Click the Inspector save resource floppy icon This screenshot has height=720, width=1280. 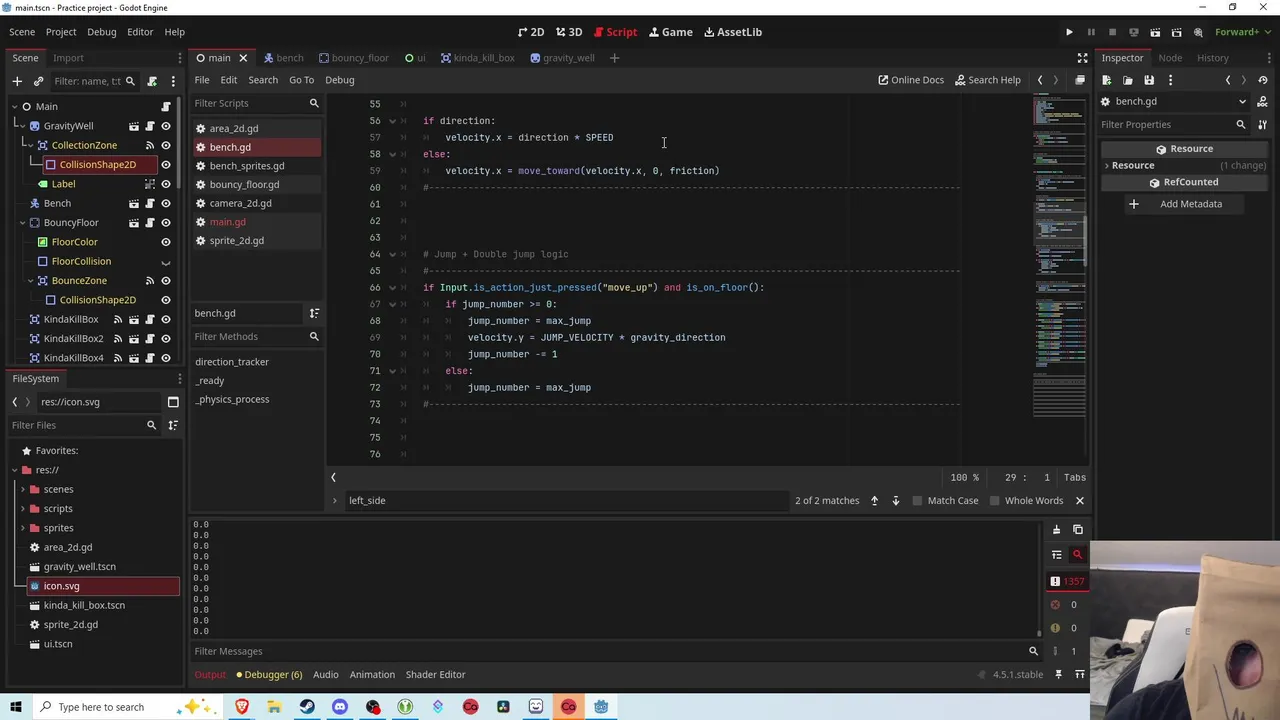tap(1149, 80)
